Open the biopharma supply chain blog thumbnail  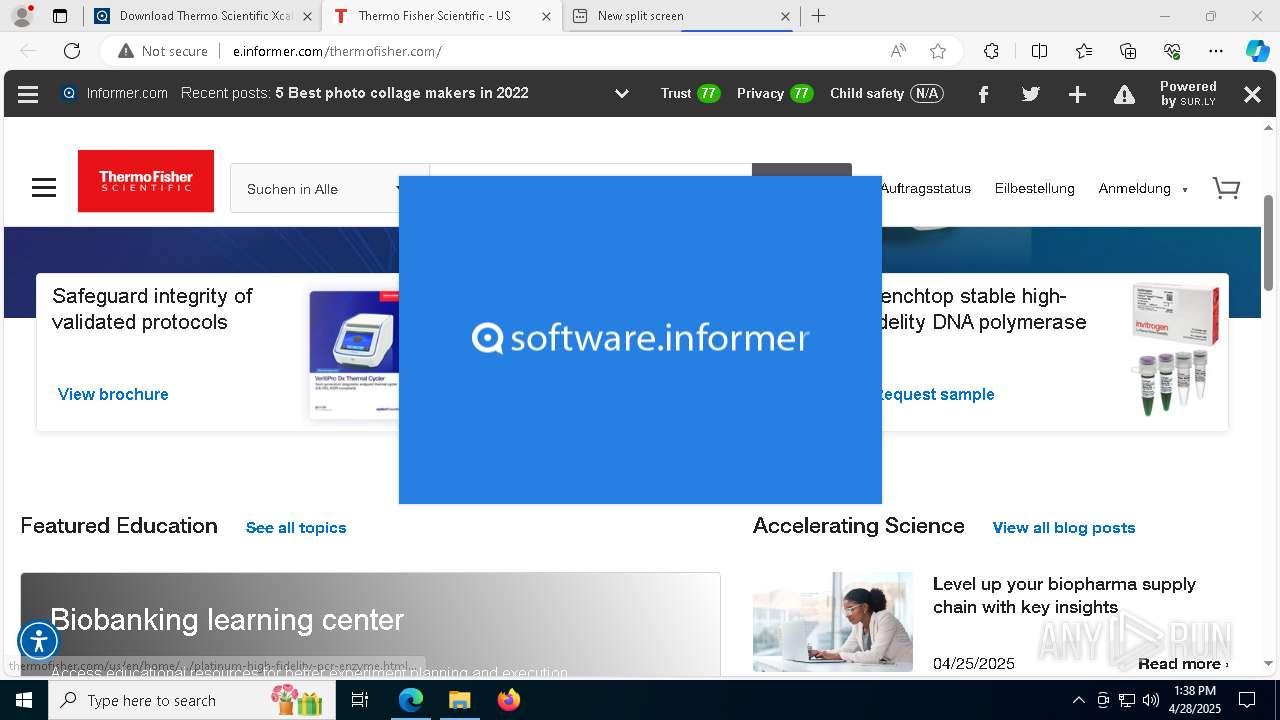833,622
